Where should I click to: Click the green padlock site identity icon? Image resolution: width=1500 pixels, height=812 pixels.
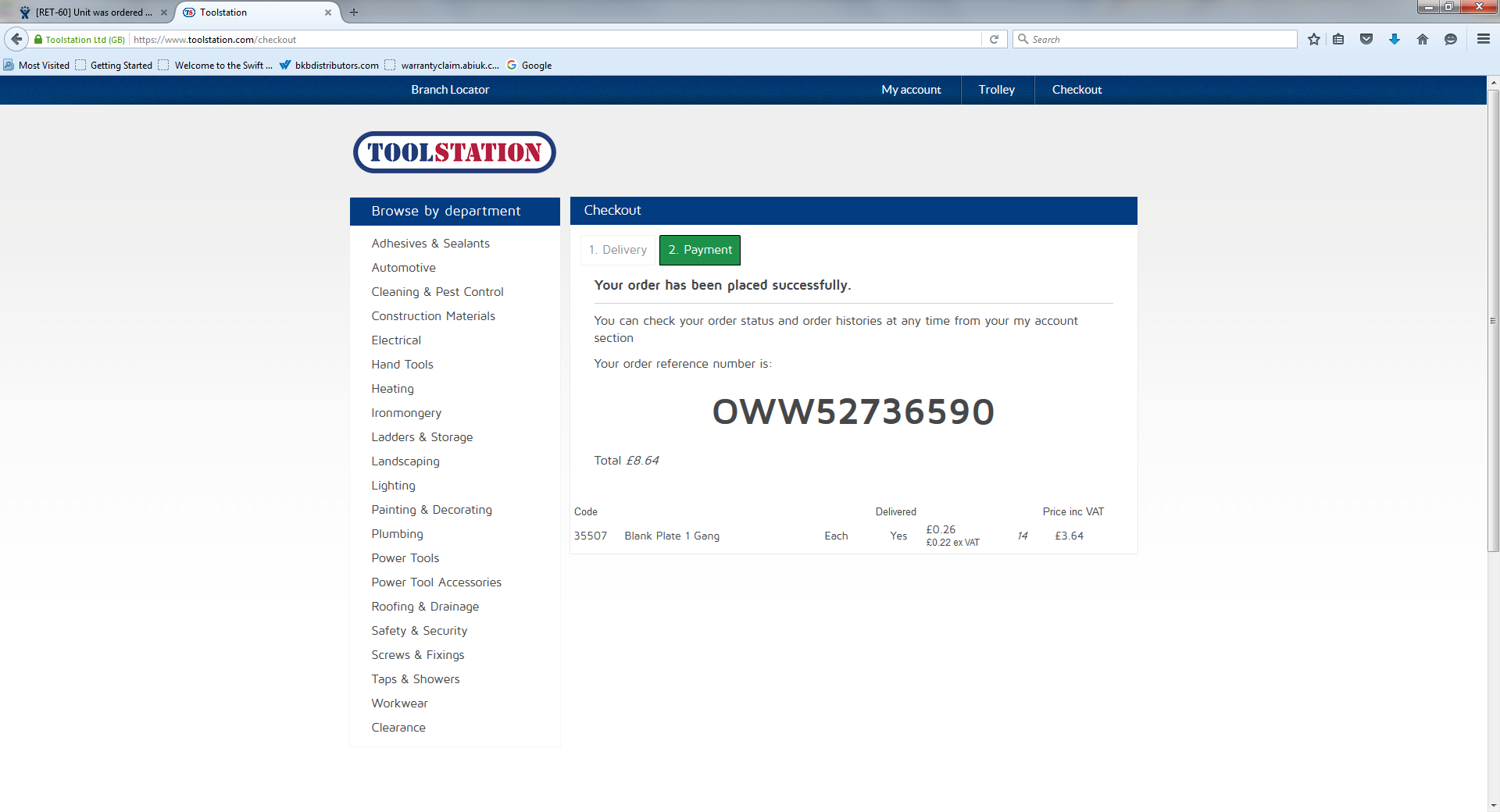[x=38, y=39]
